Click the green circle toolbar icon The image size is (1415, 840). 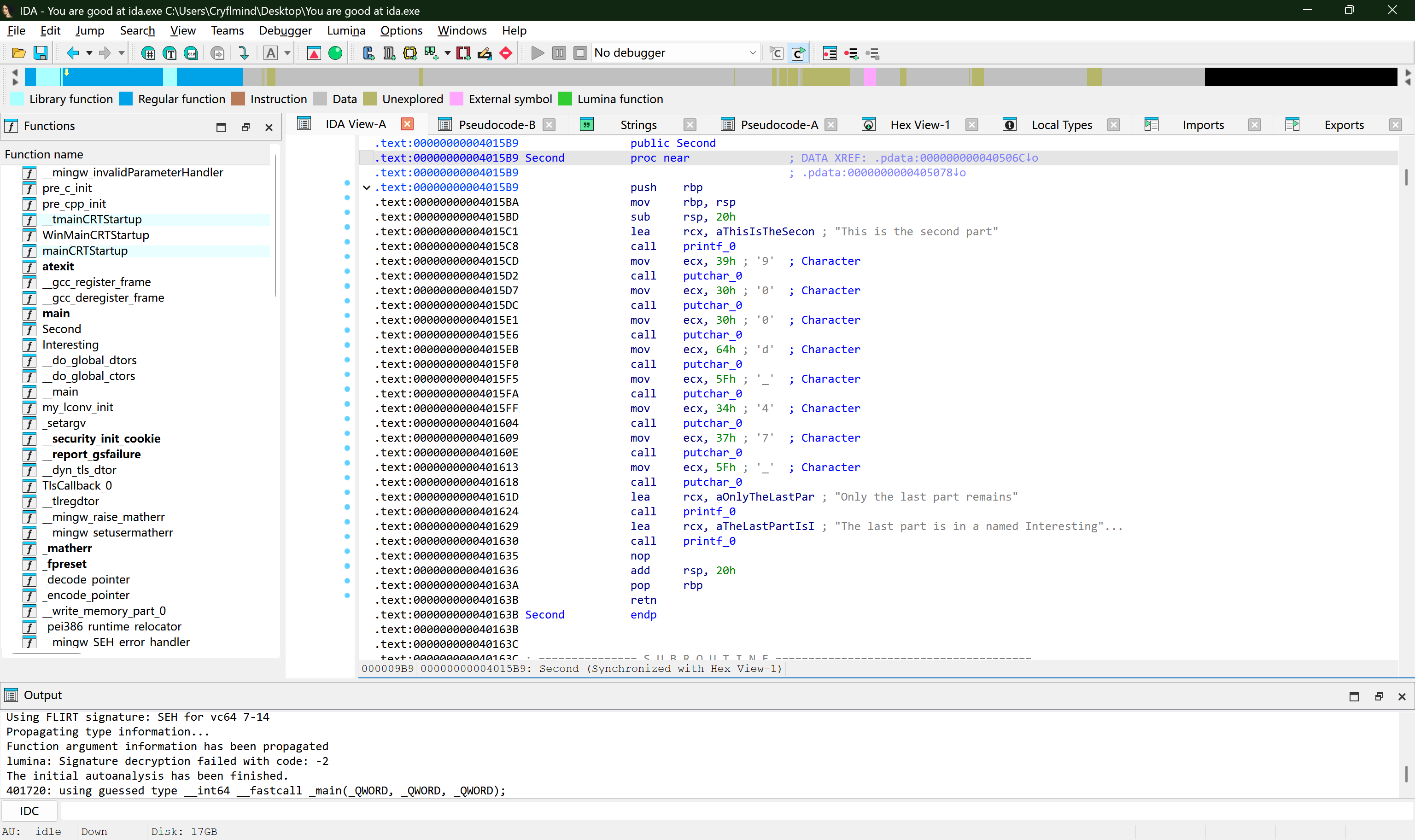pos(335,53)
